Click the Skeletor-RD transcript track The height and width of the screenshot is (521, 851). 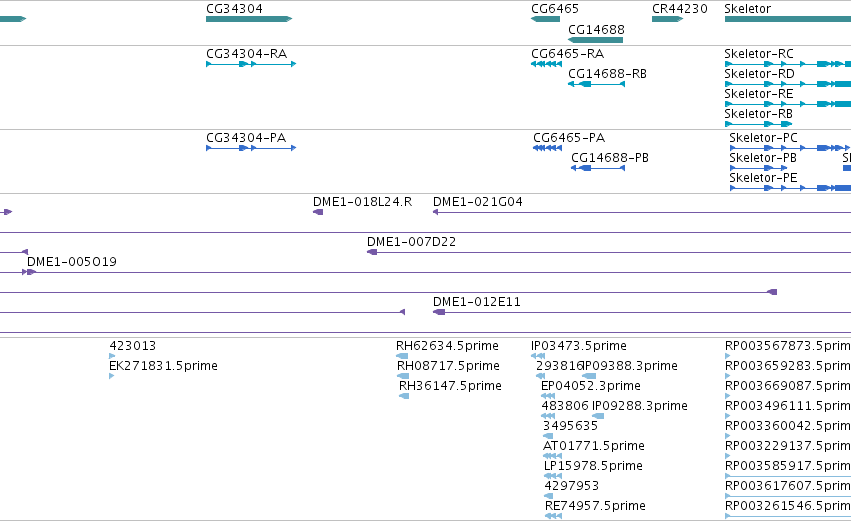click(x=788, y=84)
